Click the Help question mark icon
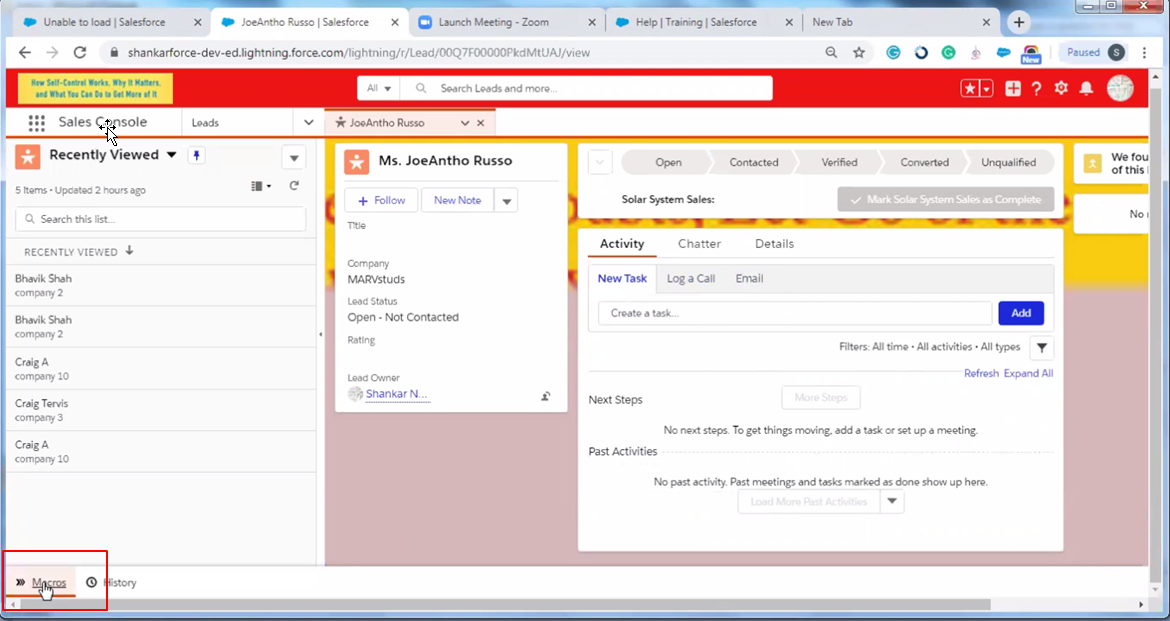The height and width of the screenshot is (621, 1170). tap(1037, 88)
